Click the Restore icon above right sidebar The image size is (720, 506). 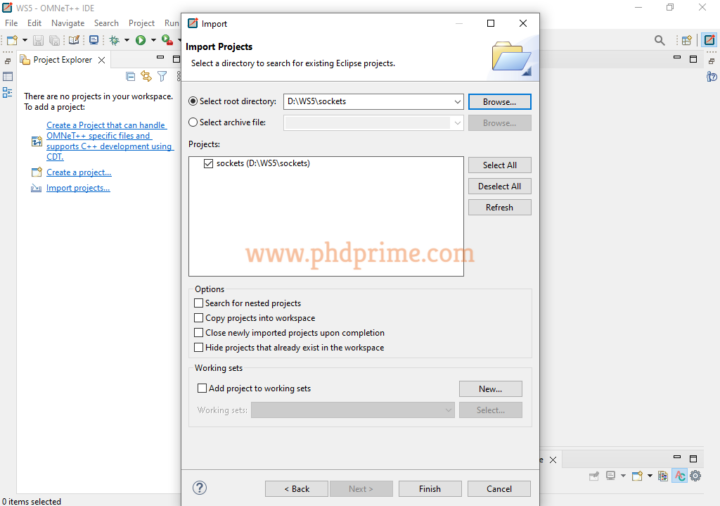pyautogui.click(x=712, y=61)
